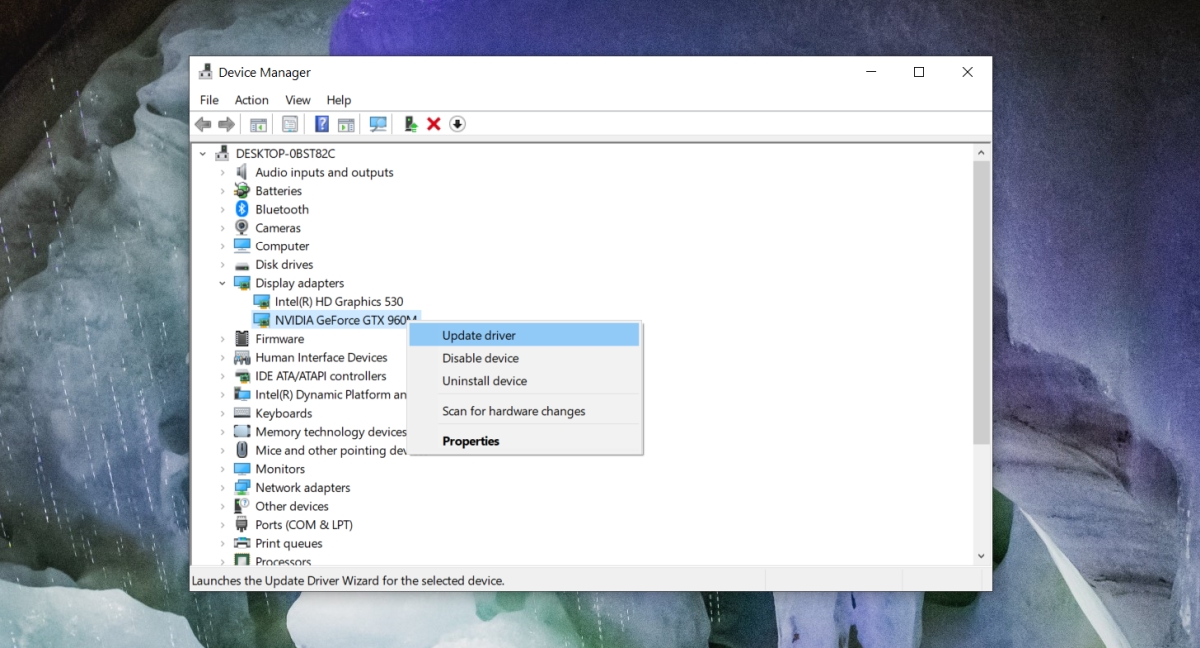Image resolution: width=1200 pixels, height=648 pixels.
Task: Expand the Batteries chevron
Action: click(223, 191)
